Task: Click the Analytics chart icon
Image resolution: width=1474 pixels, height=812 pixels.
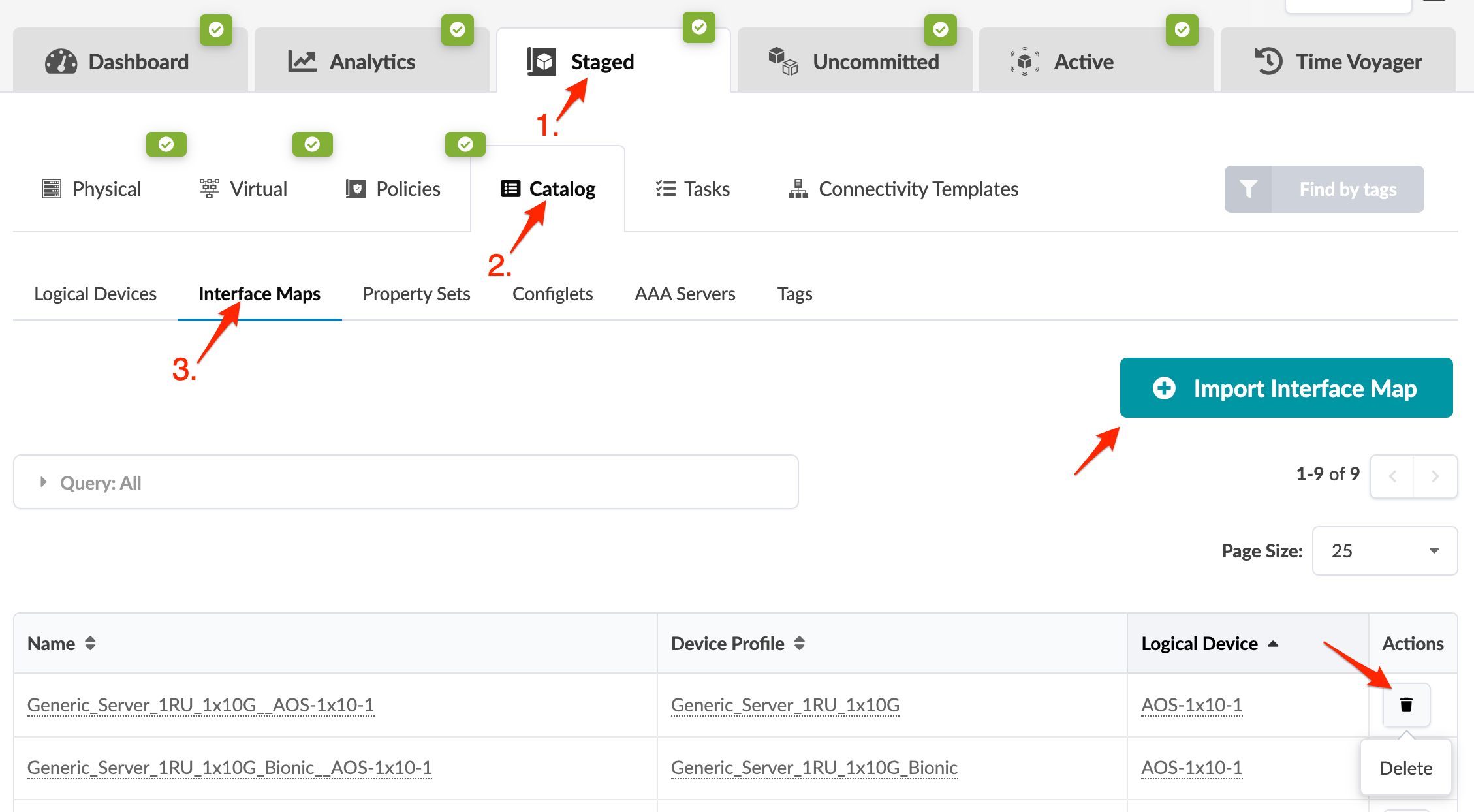Action: click(x=302, y=62)
